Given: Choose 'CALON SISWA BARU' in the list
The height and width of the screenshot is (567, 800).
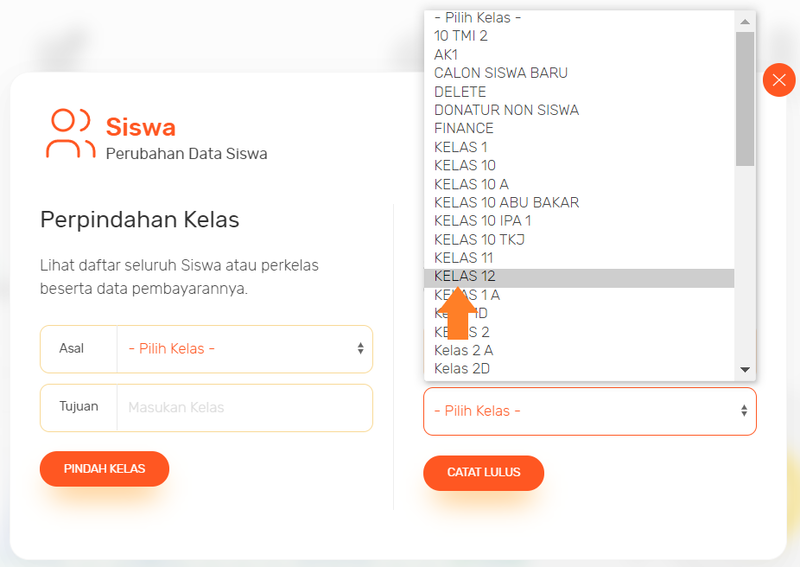Looking at the screenshot, I should [x=579, y=73].
